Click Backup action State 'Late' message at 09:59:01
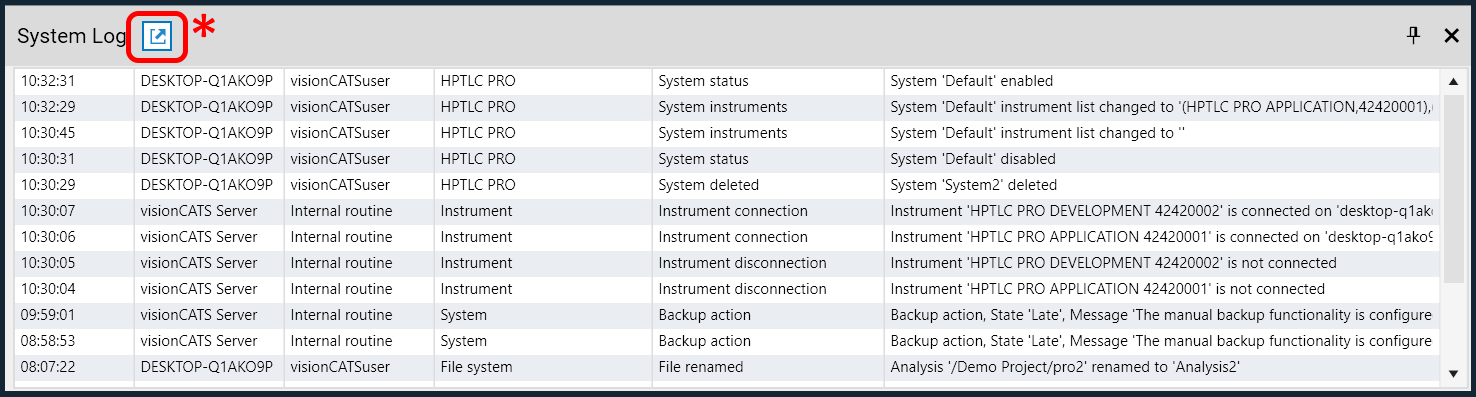The height and width of the screenshot is (397, 1476). click(x=1163, y=315)
